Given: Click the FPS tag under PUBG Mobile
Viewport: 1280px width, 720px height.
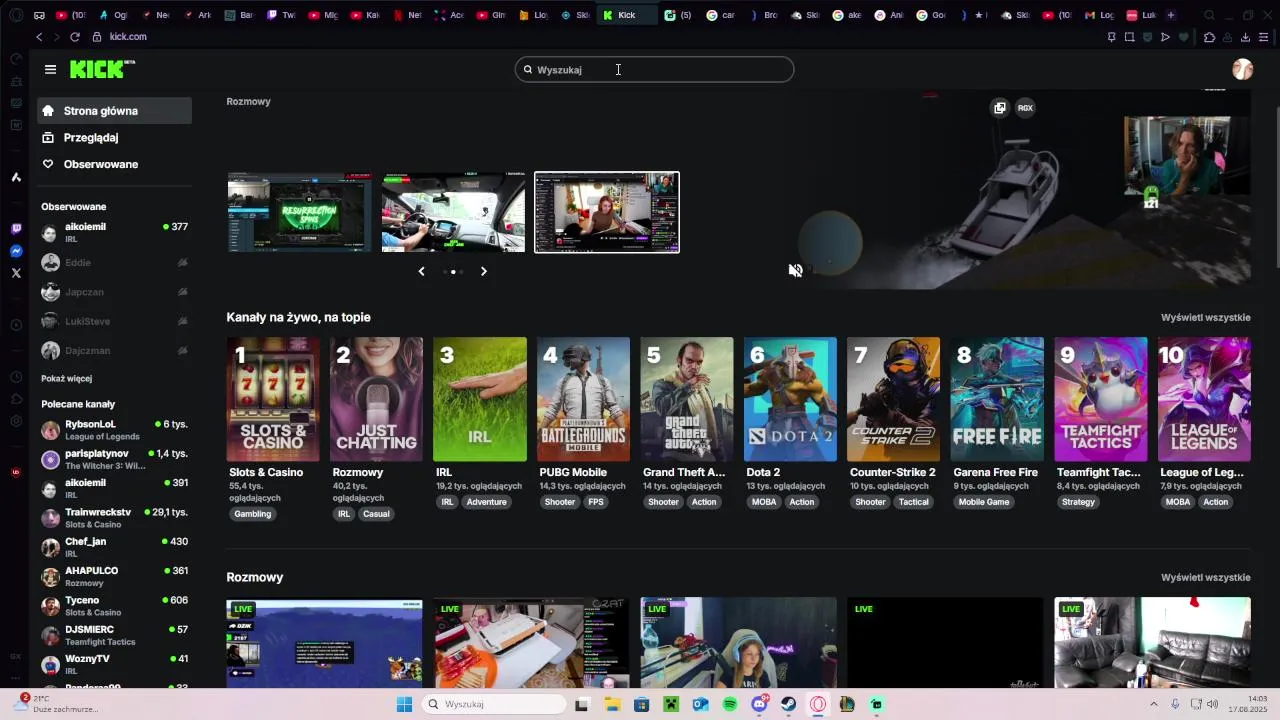Looking at the screenshot, I should (x=596, y=502).
